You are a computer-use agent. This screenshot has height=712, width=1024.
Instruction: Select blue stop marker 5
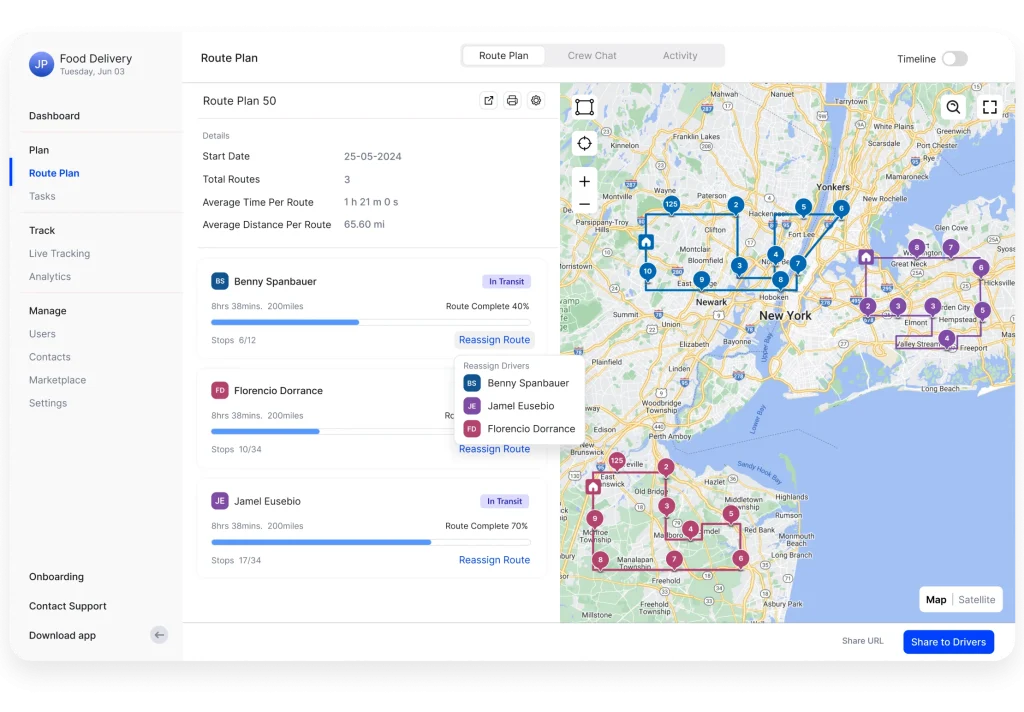coord(804,207)
